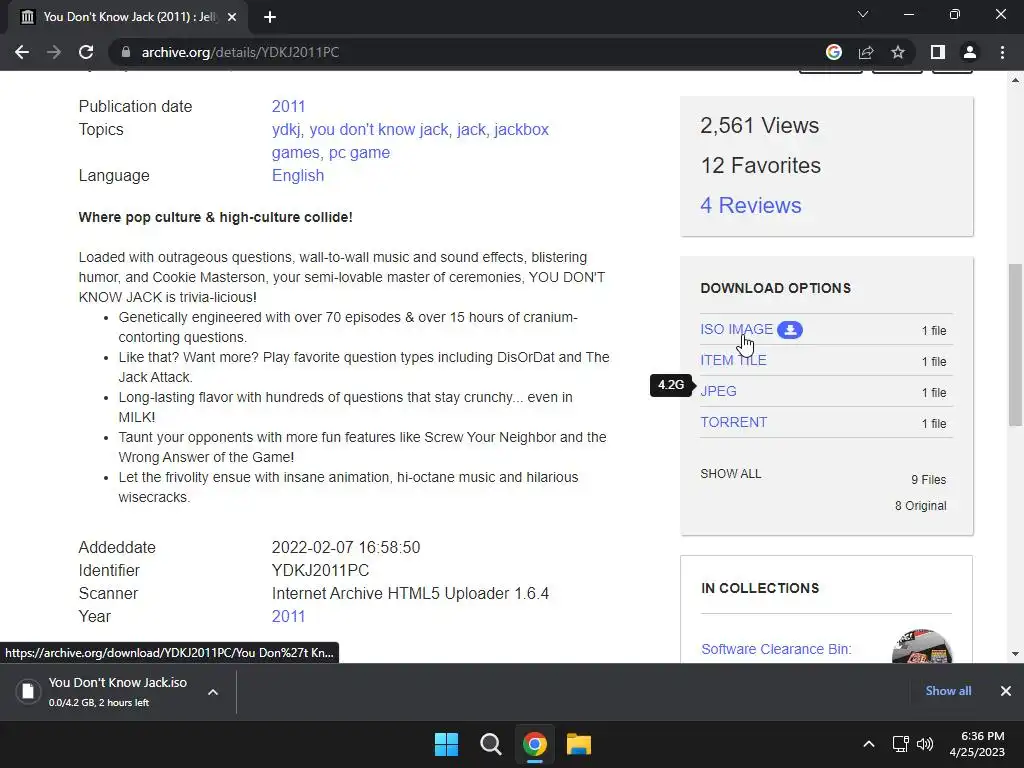This screenshot has width=1024, height=768.
Task: Toggle the browser side panel
Action: (x=938, y=52)
